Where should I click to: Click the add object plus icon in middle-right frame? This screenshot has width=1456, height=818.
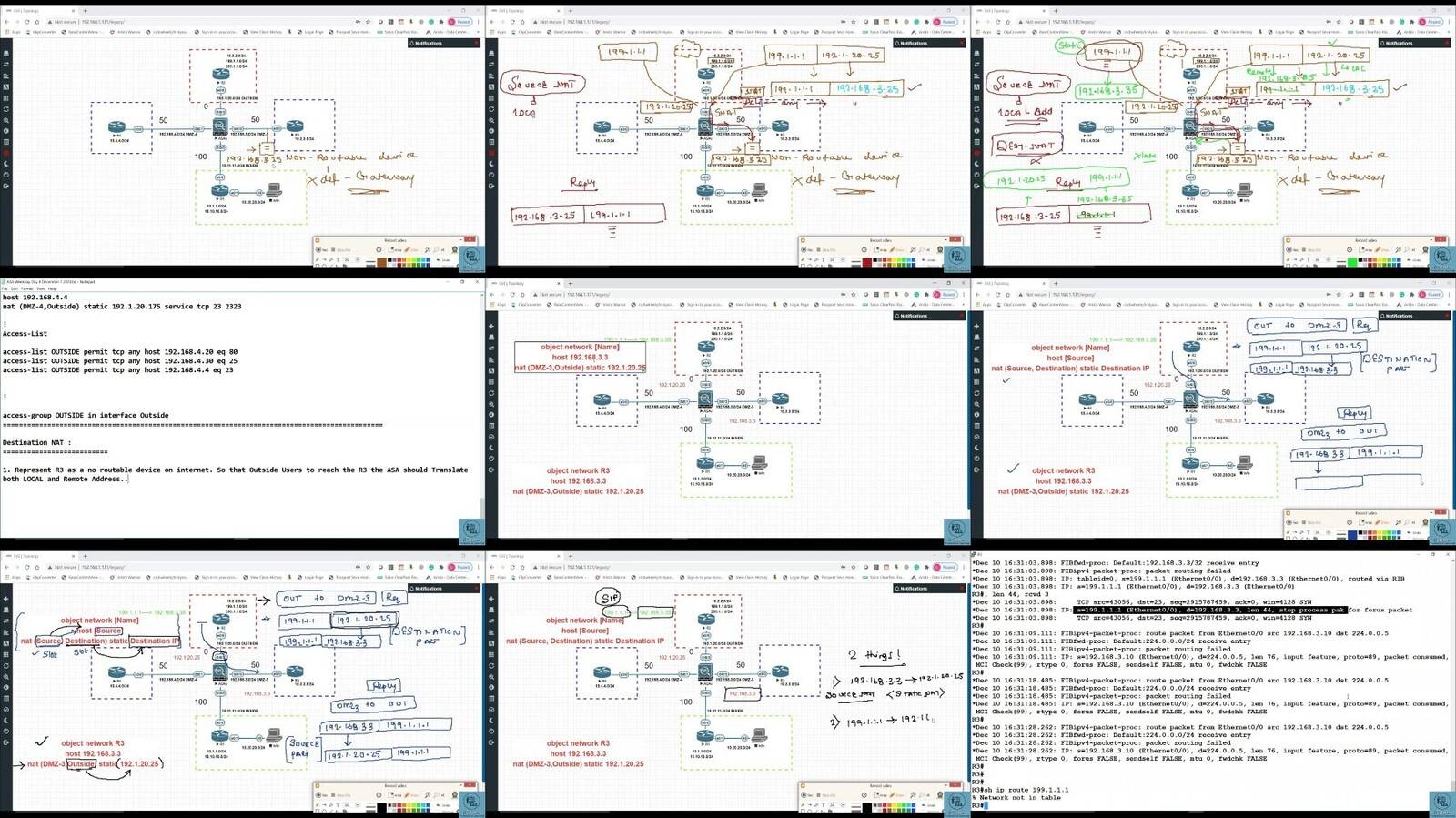coord(976,327)
